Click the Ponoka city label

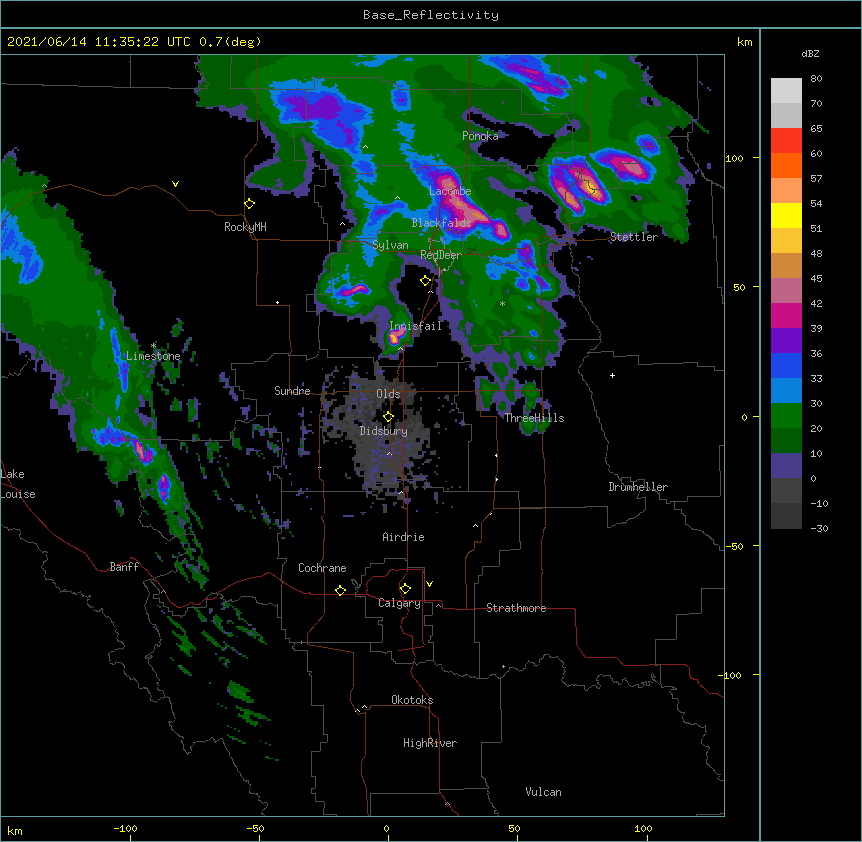click(x=480, y=136)
